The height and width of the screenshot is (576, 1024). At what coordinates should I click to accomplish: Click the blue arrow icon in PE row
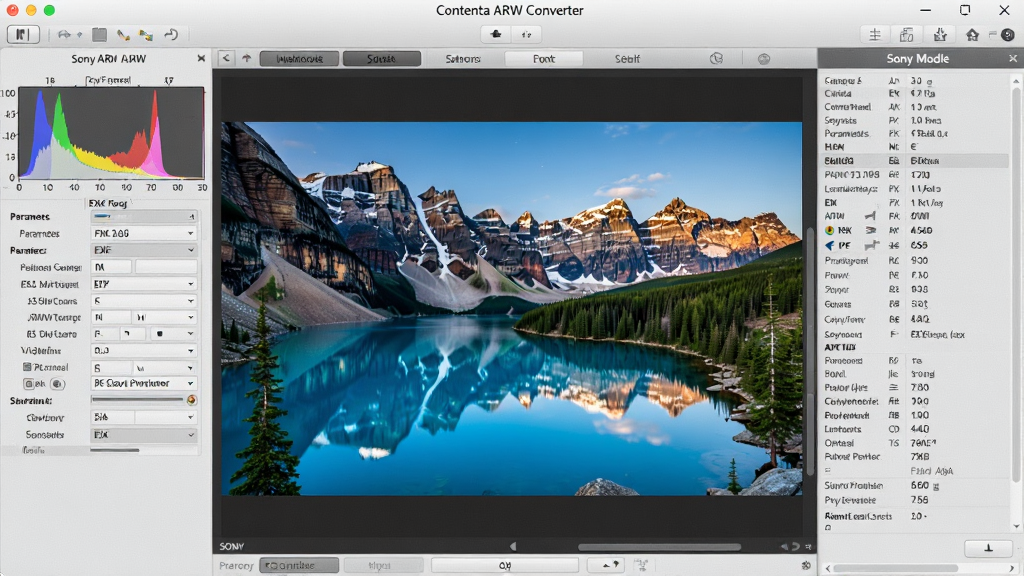click(829, 246)
